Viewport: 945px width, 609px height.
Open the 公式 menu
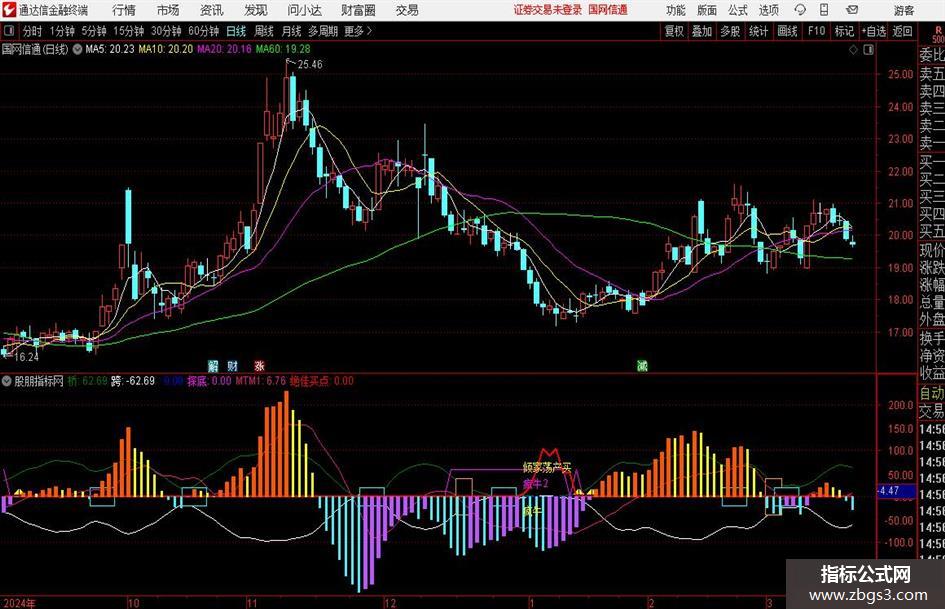coord(738,10)
